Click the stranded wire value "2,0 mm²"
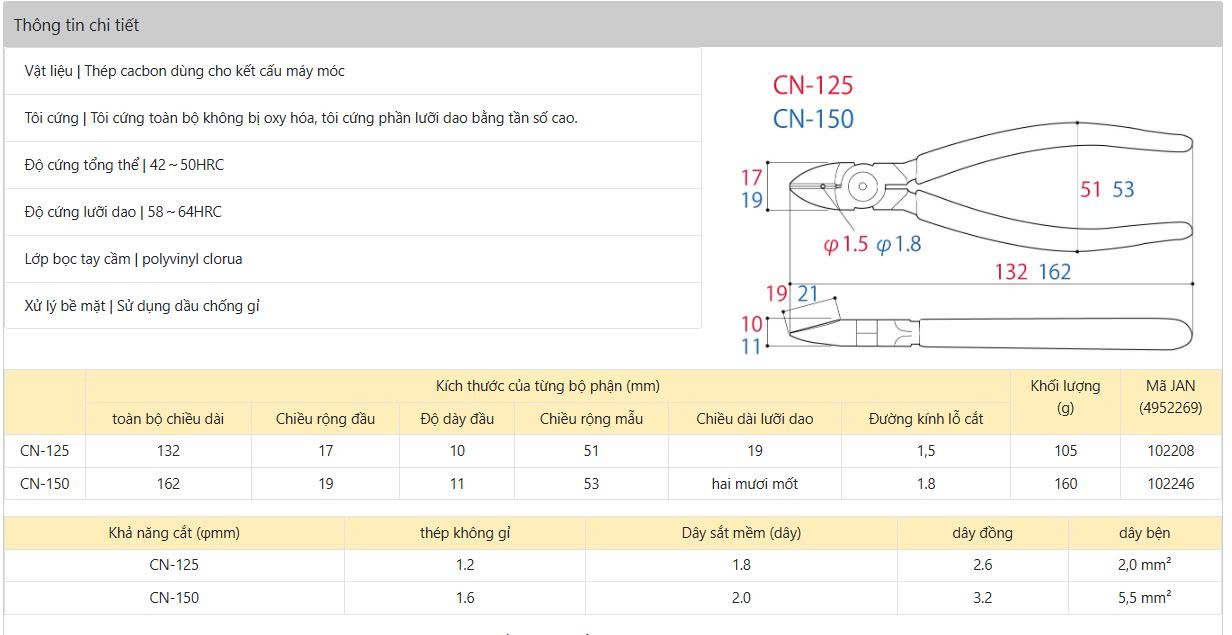The width and height of the screenshot is (1232, 635). [1145, 565]
